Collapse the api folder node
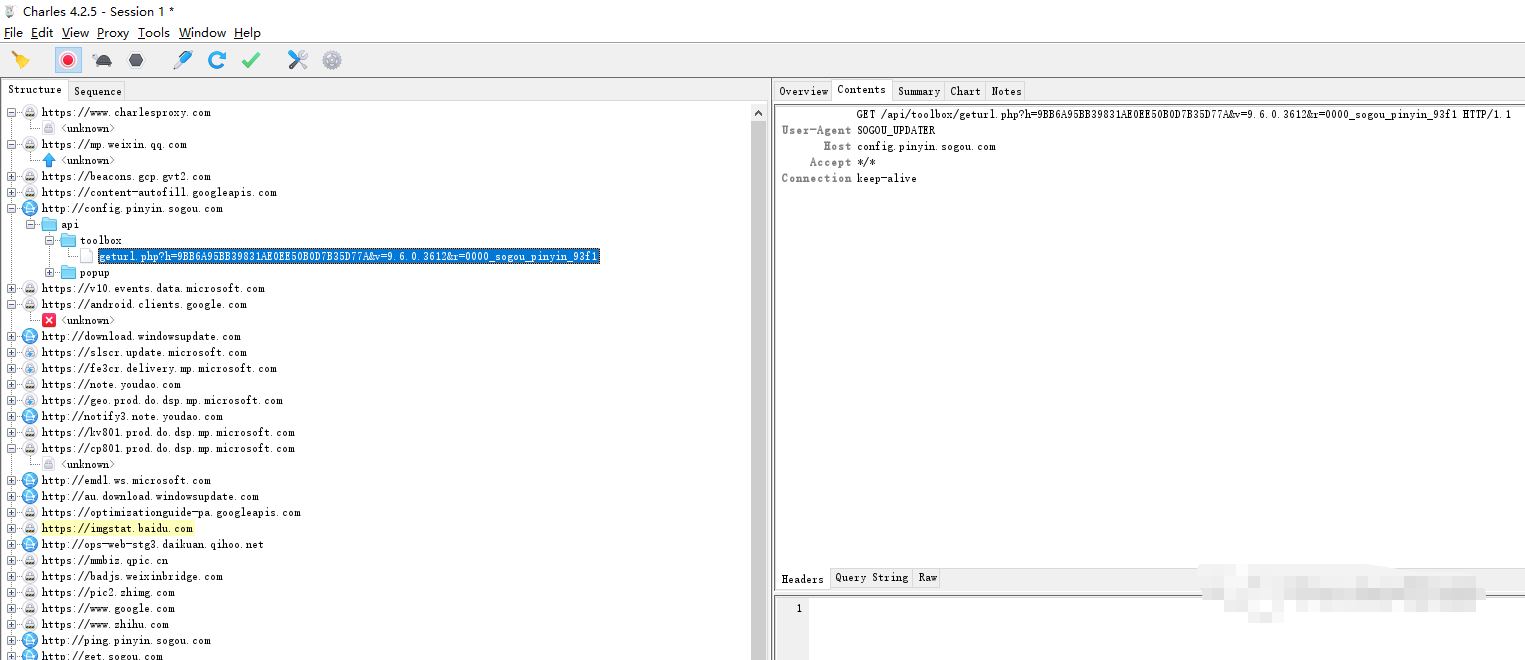 click(31, 225)
